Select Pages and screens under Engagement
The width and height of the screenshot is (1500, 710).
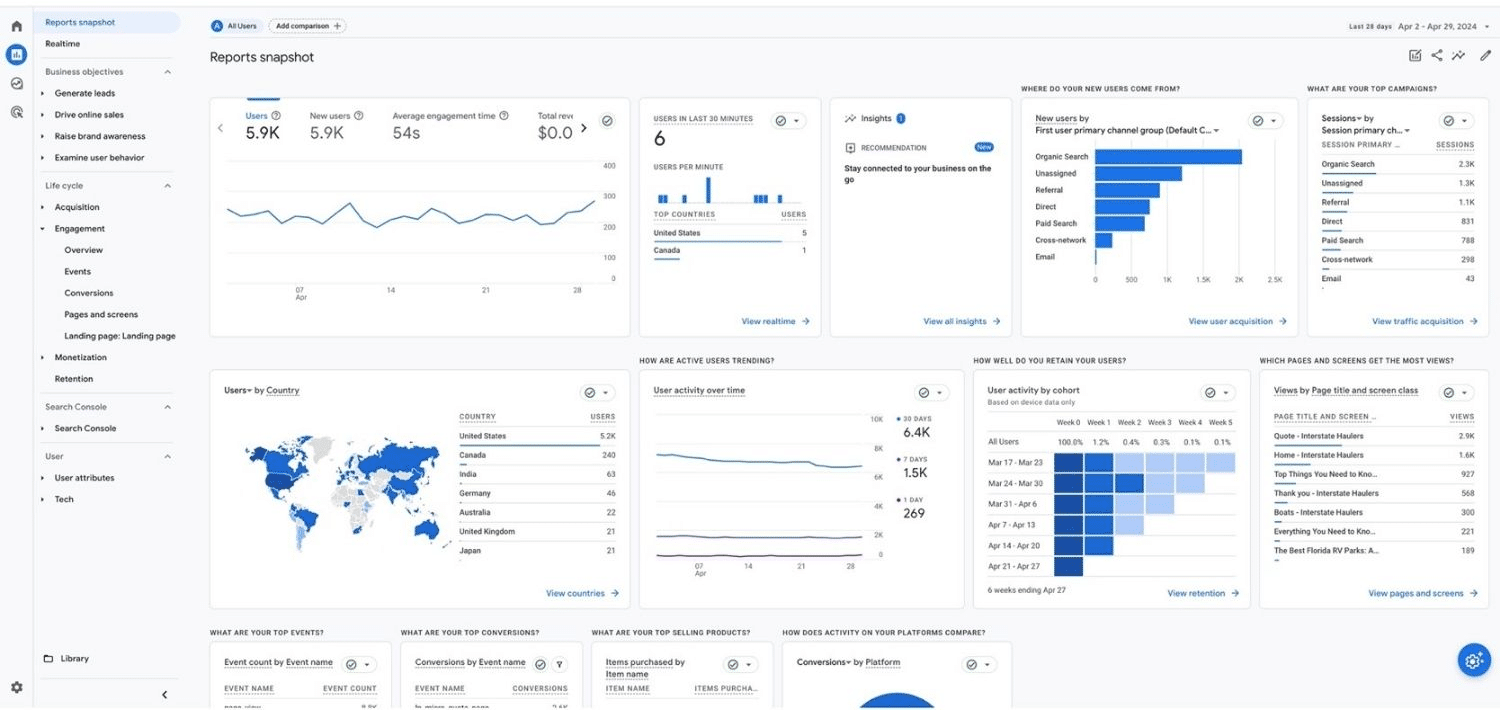click(x=101, y=315)
